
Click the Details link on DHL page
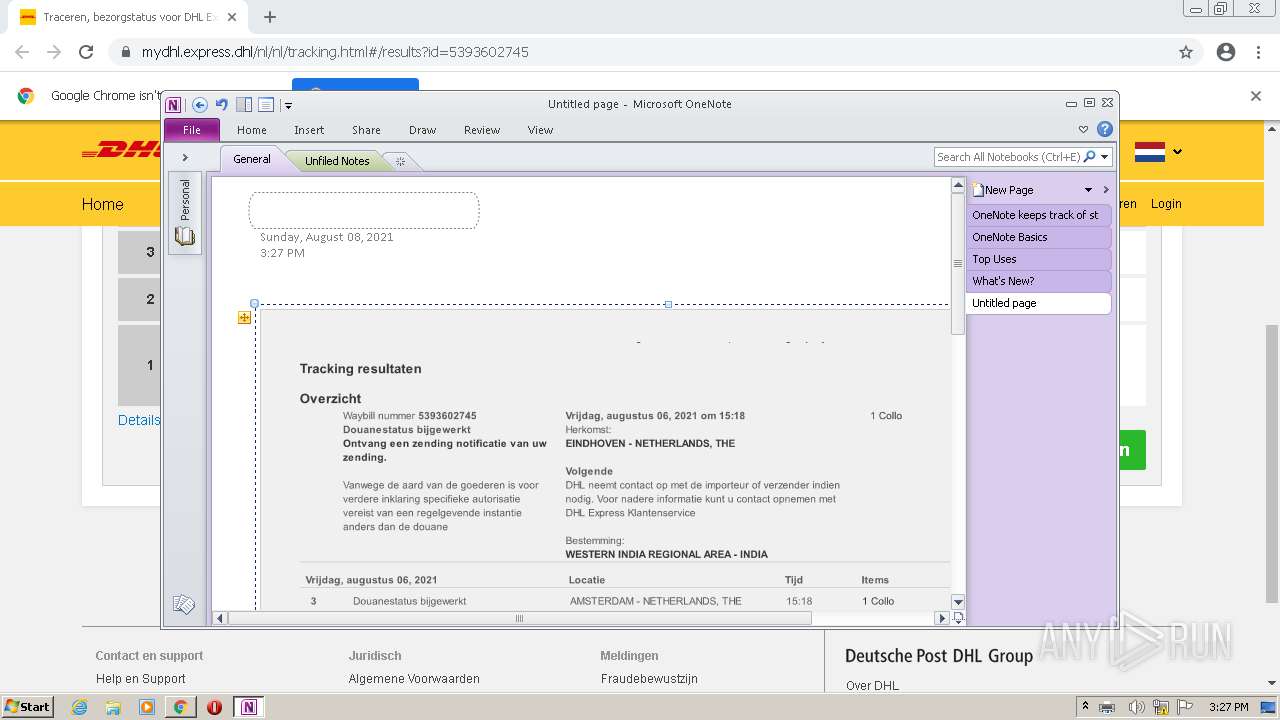(x=139, y=420)
